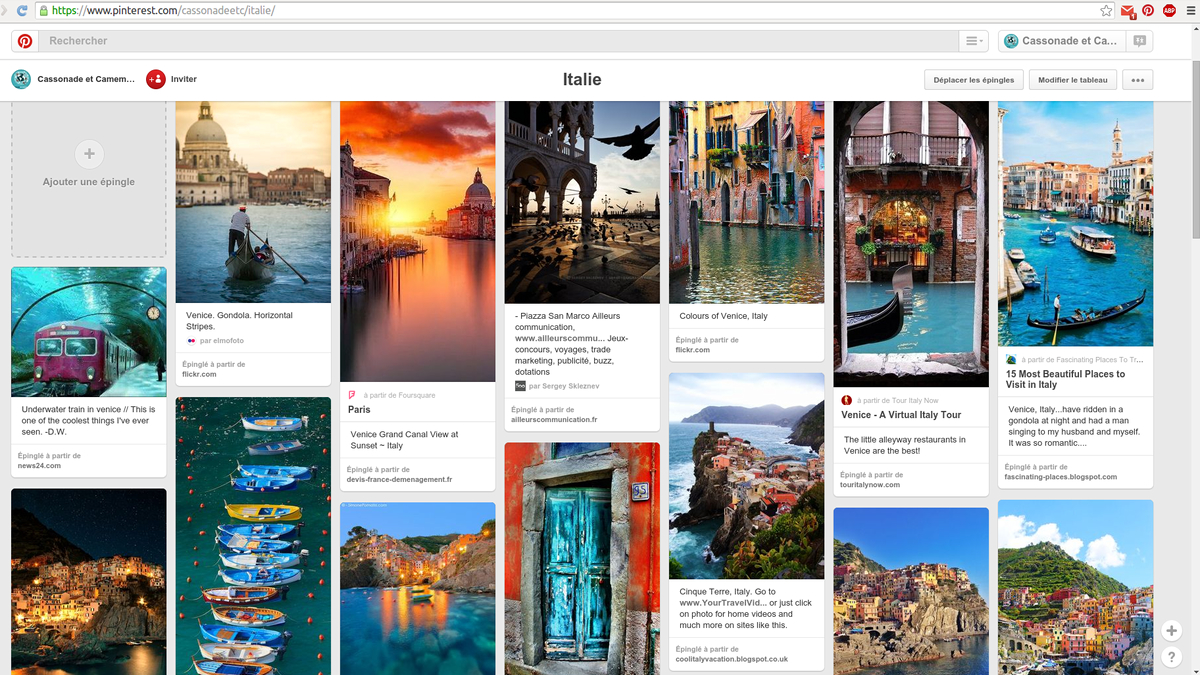Open Venice - A Virtual Italy Tour title
This screenshot has width=1200, height=675.
point(901,415)
